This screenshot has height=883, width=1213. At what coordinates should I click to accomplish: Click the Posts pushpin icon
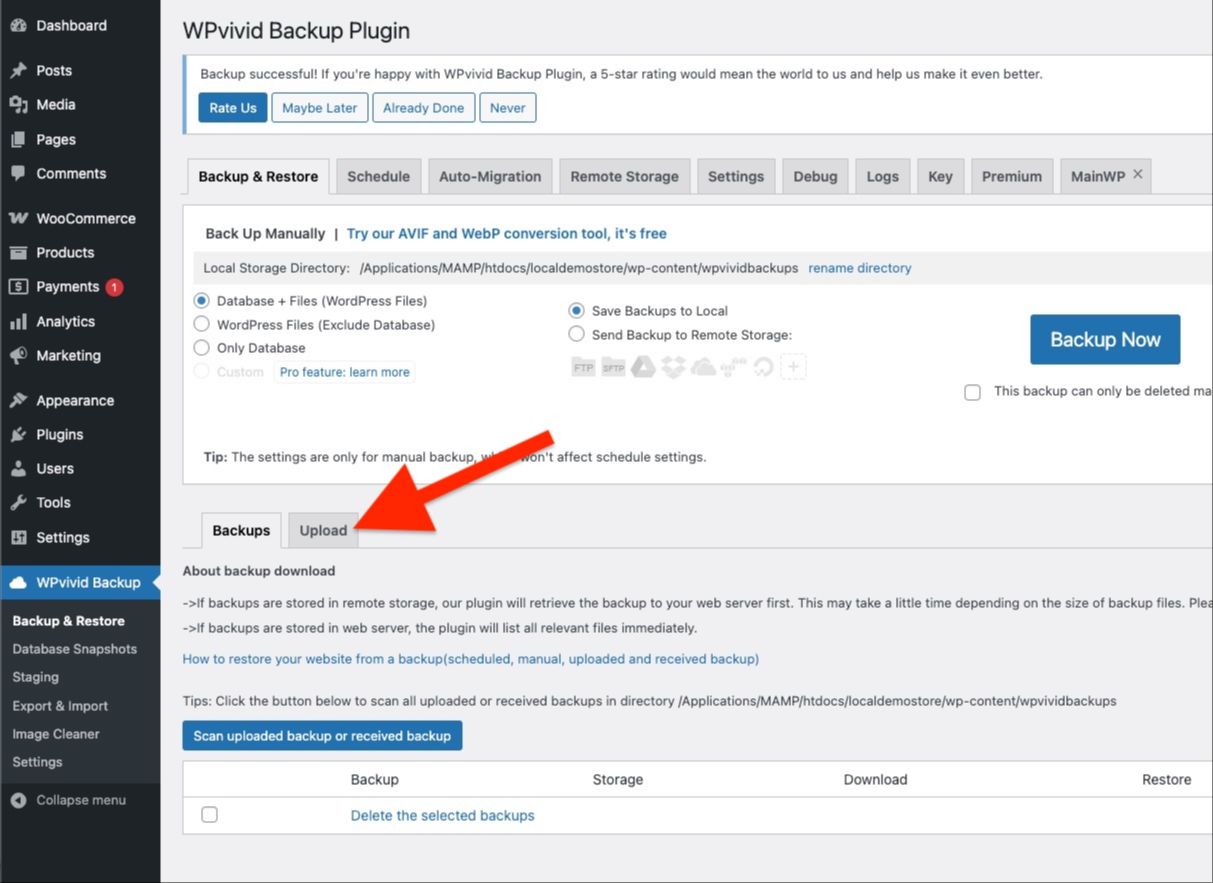click(x=18, y=70)
